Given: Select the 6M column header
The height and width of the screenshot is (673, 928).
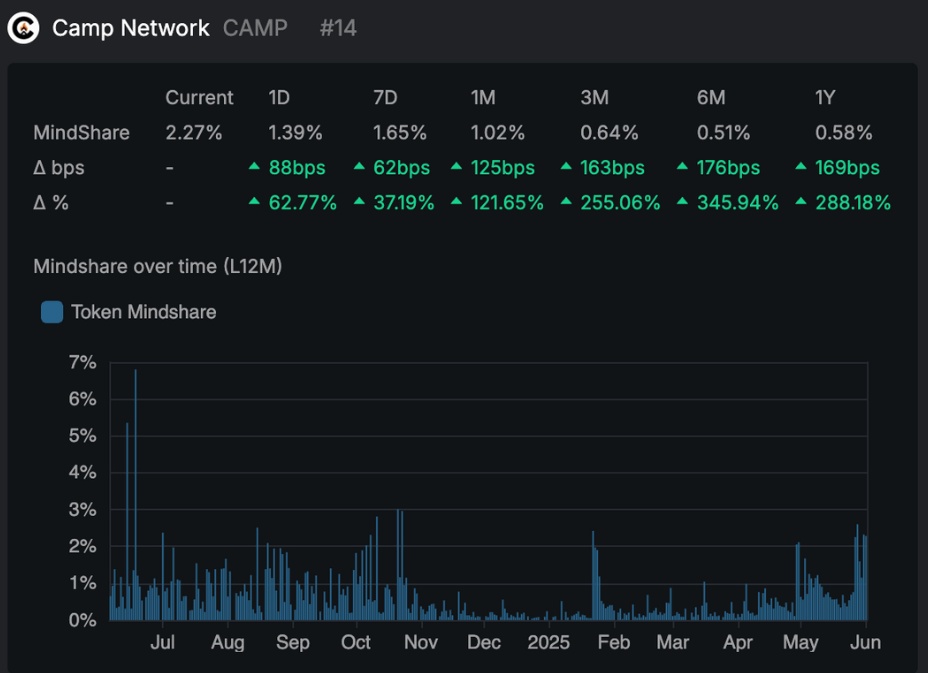Looking at the screenshot, I should click(x=711, y=97).
